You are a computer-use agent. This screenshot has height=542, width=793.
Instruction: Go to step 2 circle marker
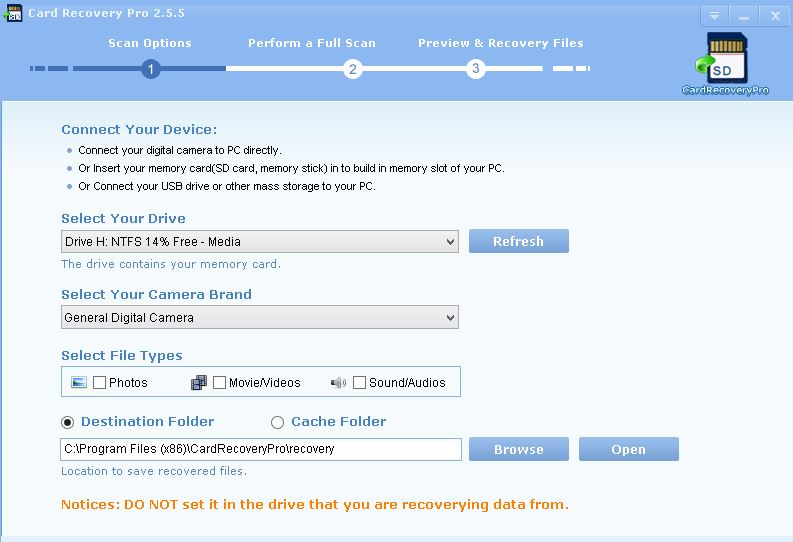click(353, 69)
